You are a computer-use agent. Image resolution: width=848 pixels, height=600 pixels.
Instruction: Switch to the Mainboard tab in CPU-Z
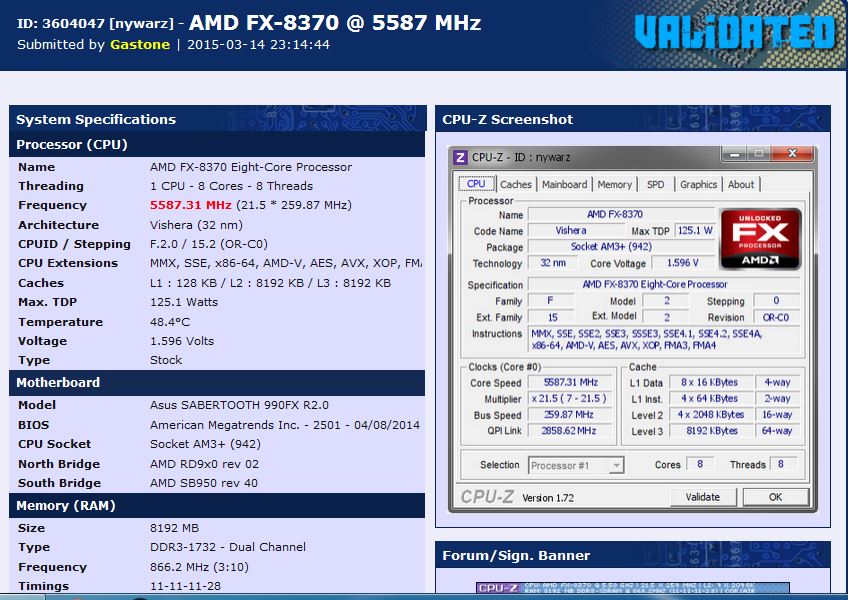[x=564, y=184]
